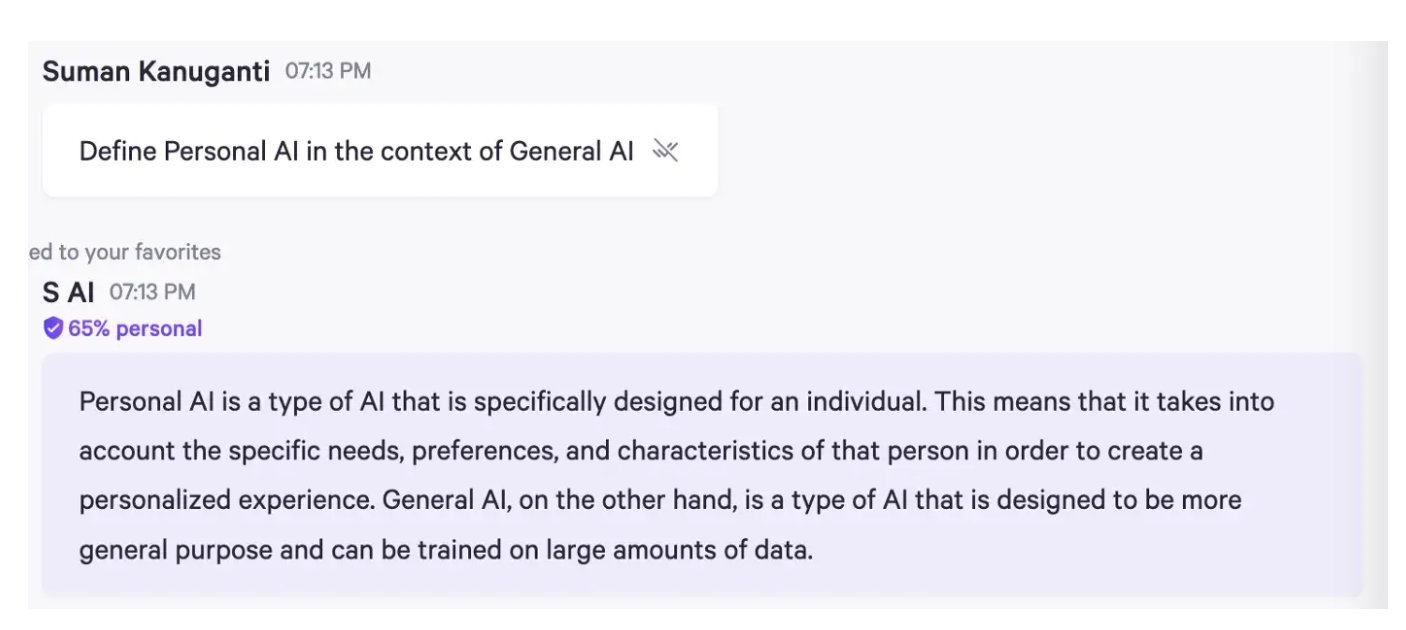
Task: Click the timestamp beside S AI
Action: 152,292
